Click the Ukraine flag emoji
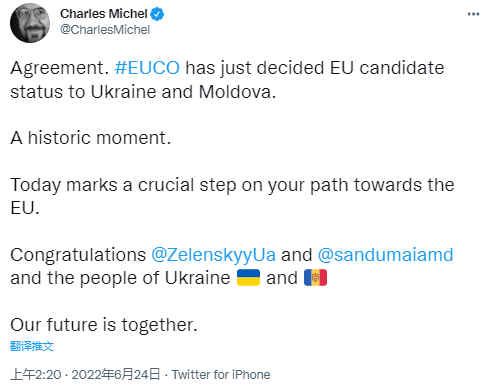The width and height of the screenshot is (495, 390). click(248, 278)
